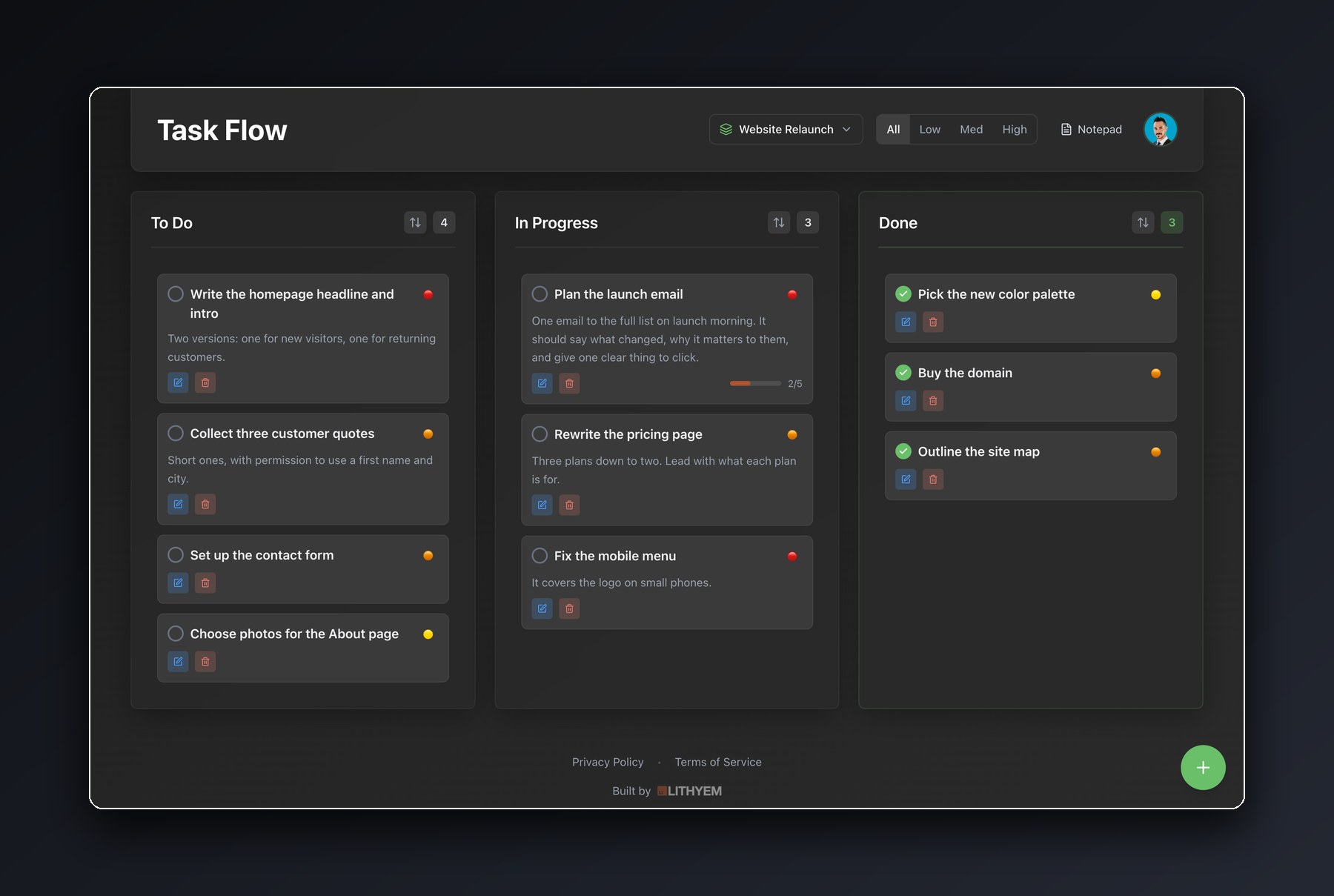Screen dimensions: 1334x896
Task: Add a new task with the plus button
Action: tap(1203, 768)
